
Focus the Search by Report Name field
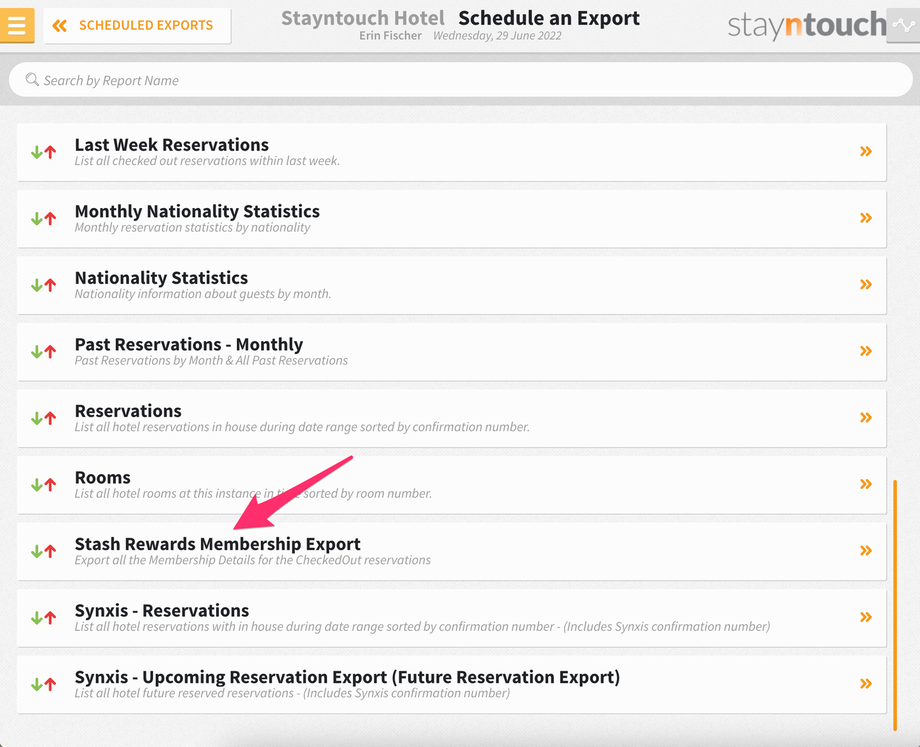pyautogui.click(x=461, y=80)
